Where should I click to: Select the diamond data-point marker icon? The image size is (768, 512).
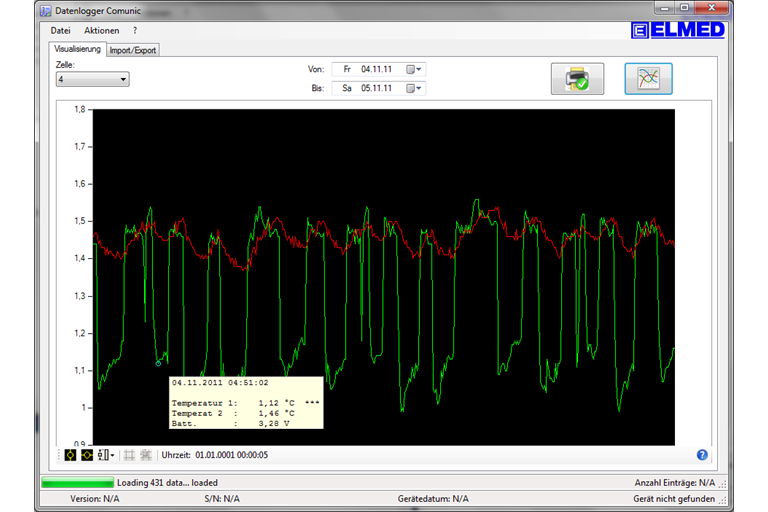(87, 455)
